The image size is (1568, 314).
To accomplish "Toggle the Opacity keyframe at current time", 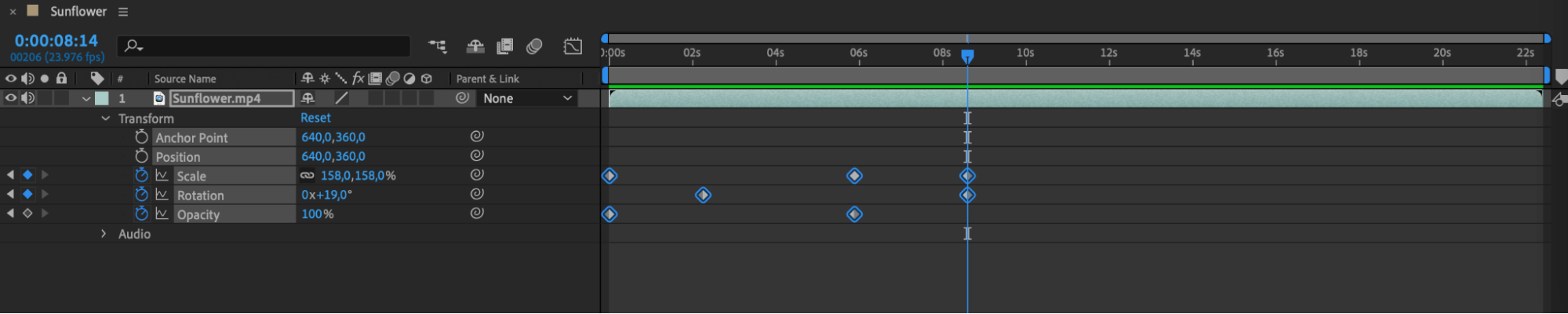I will [27, 214].
